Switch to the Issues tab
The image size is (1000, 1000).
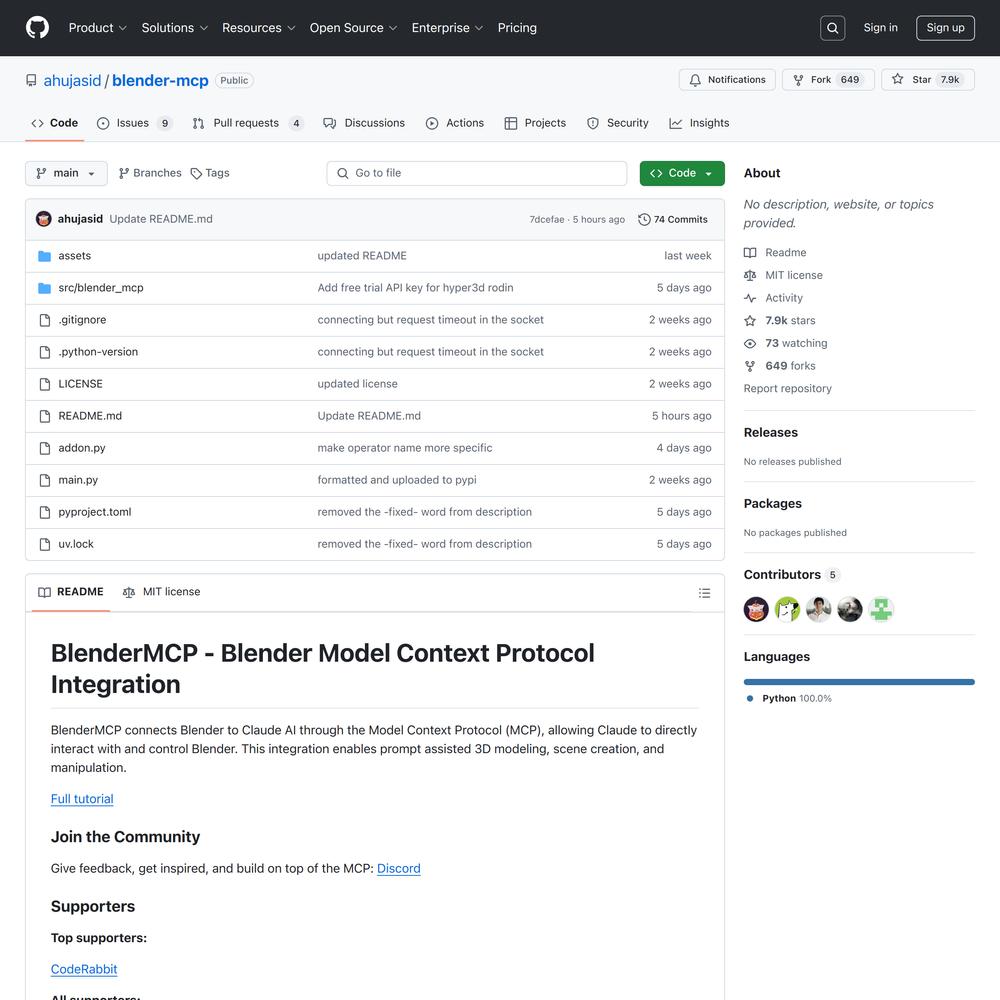click(x=135, y=123)
